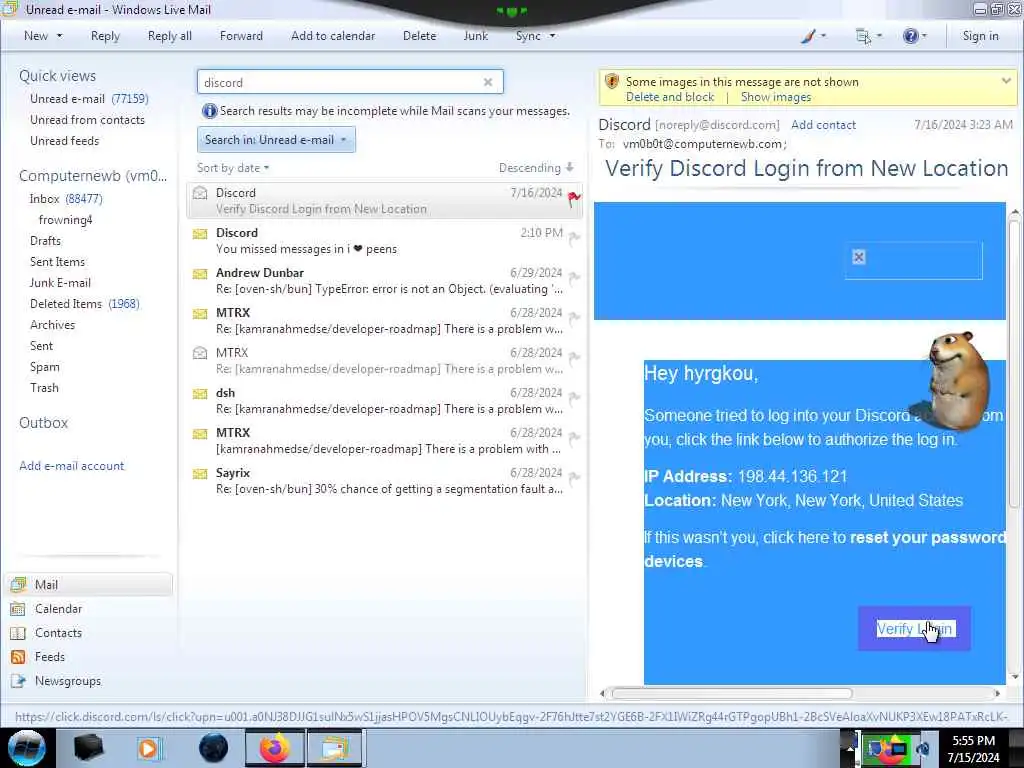Screen dimensions: 1024x768
Task: Flag the Discord missed messages e-mail
Action: (574, 239)
